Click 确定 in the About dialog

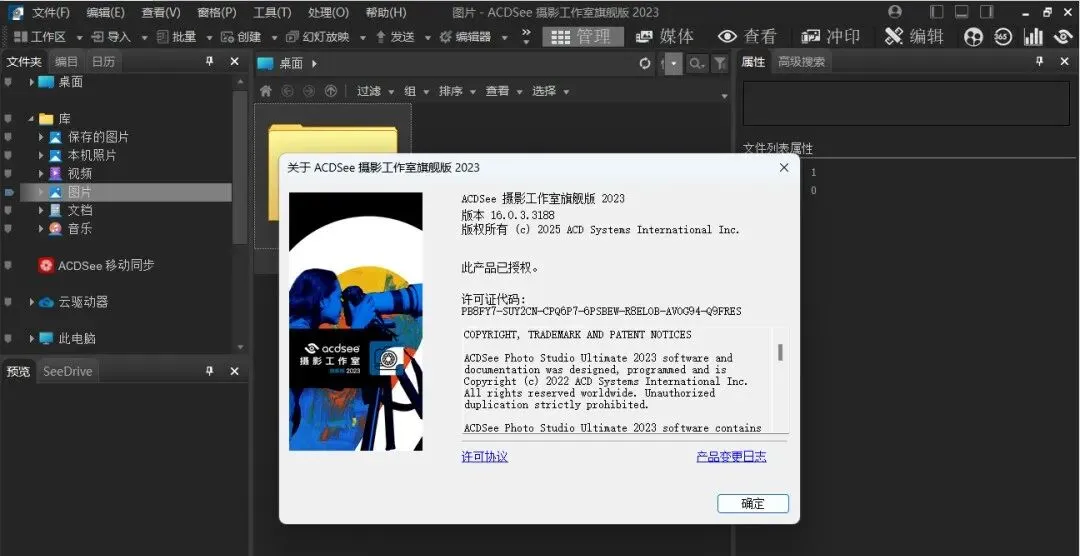pos(753,504)
